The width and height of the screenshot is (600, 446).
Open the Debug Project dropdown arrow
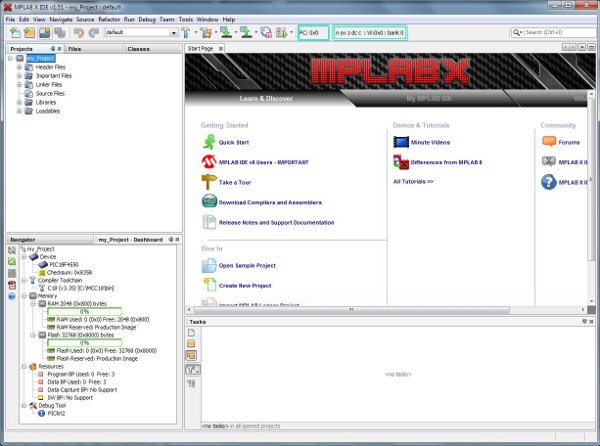point(292,32)
